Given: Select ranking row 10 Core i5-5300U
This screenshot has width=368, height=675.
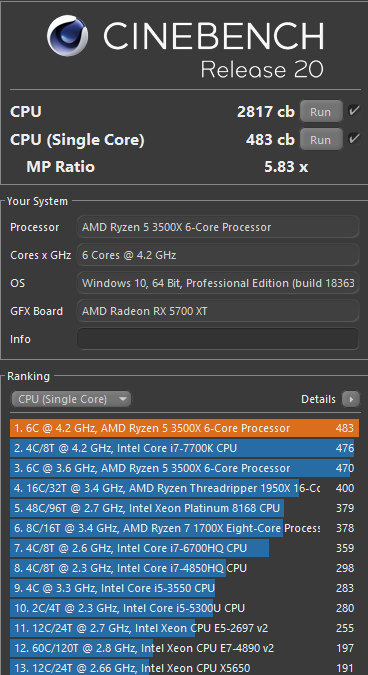Looking at the screenshot, I should (x=184, y=608).
